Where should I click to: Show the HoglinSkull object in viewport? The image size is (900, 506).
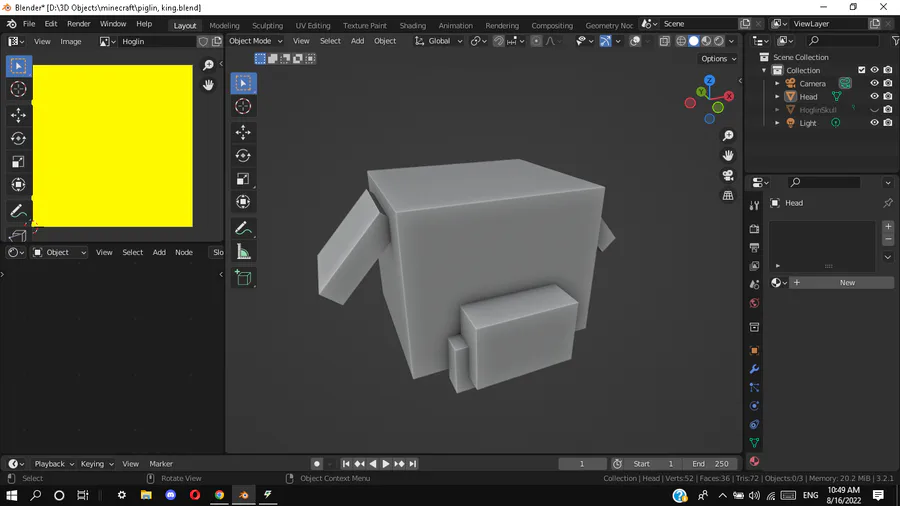tap(874, 110)
